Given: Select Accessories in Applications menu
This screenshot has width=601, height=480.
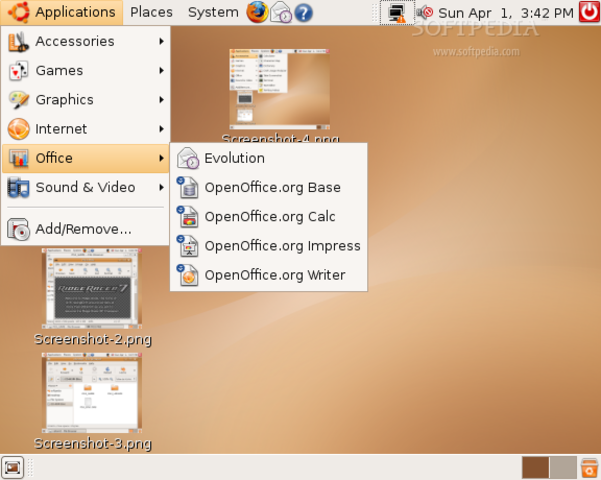Looking at the screenshot, I should click(x=85, y=41).
